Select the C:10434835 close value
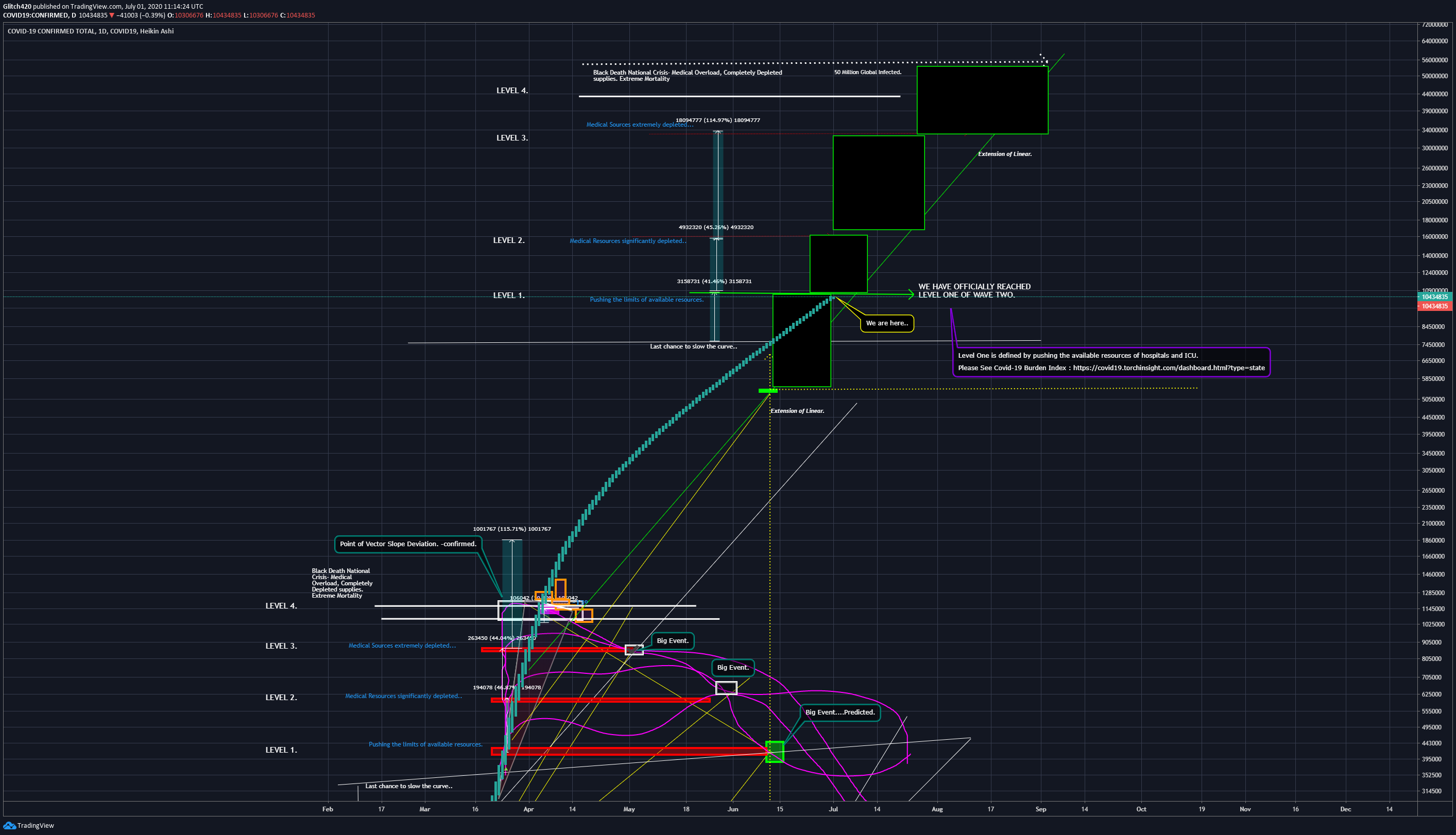 pyautogui.click(x=297, y=15)
